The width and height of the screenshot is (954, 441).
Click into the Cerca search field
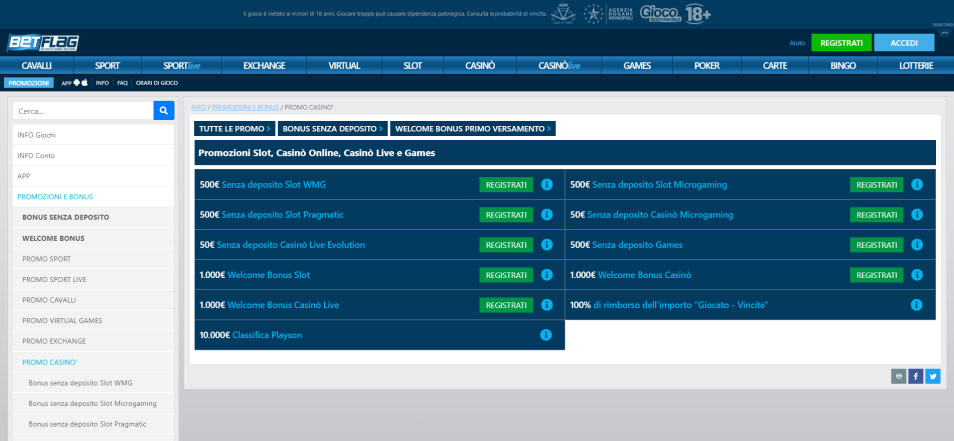click(83, 111)
